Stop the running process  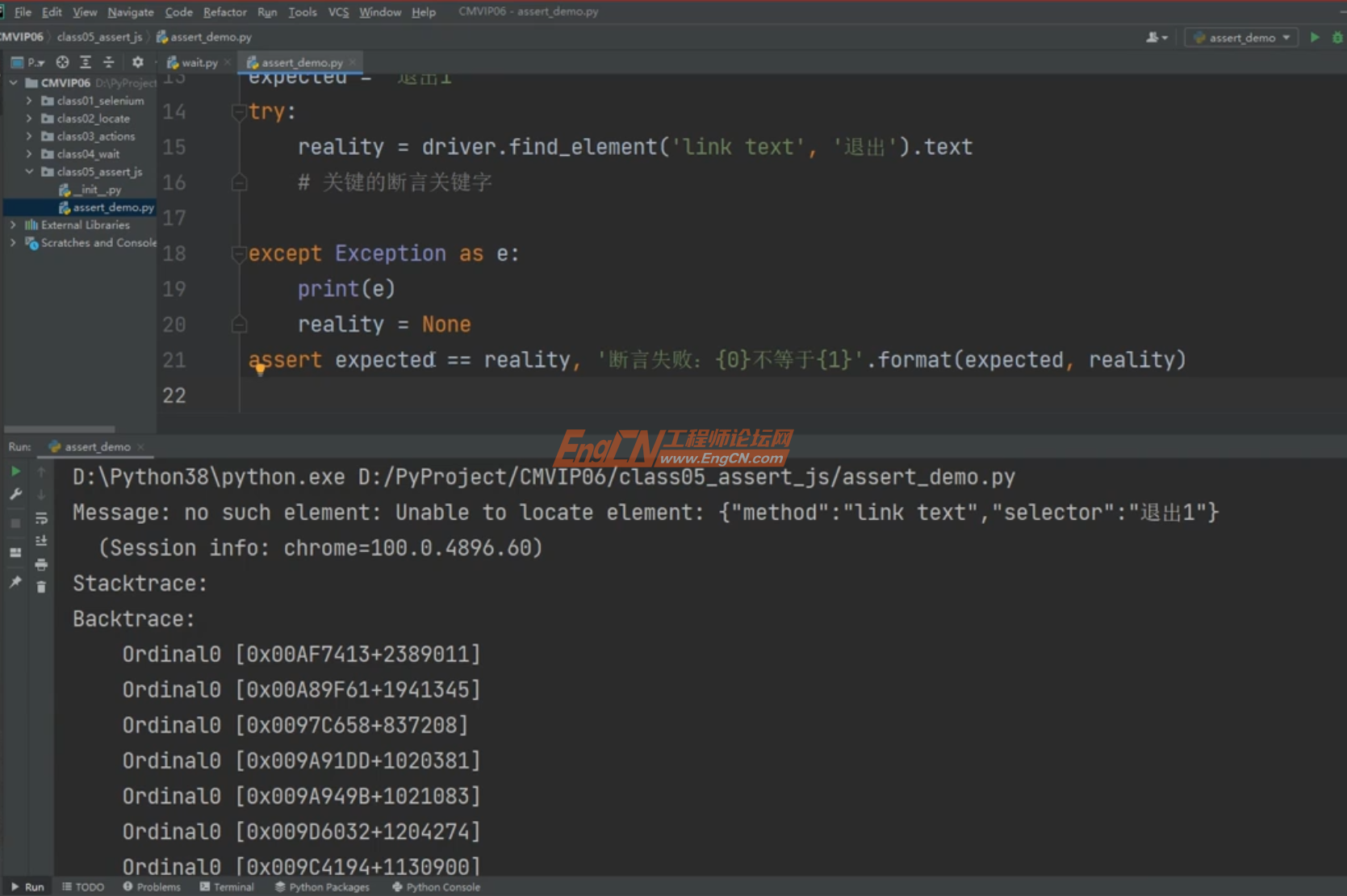(15, 522)
